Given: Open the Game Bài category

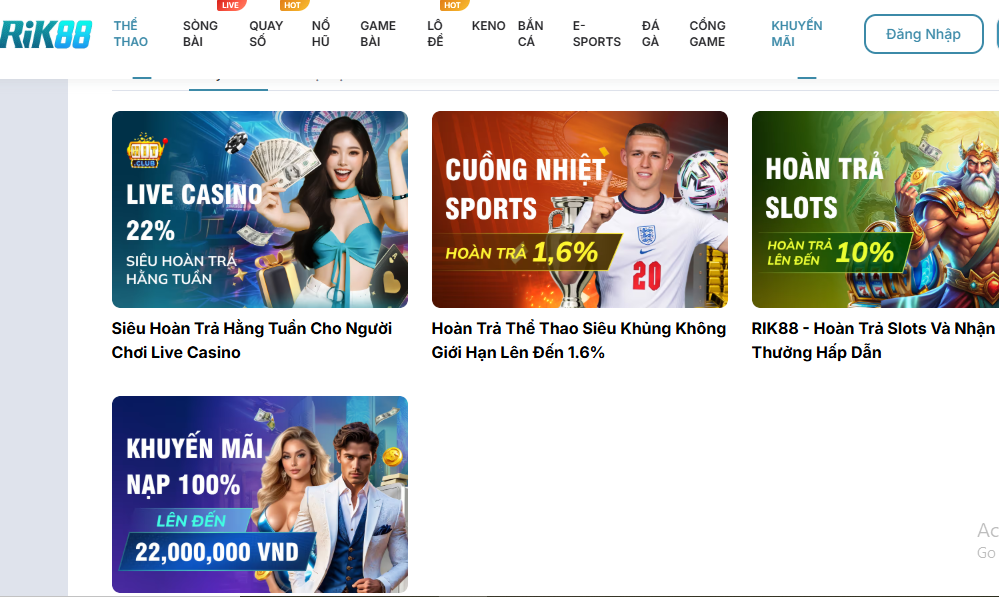Looking at the screenshot, I should tap(378, 34).
